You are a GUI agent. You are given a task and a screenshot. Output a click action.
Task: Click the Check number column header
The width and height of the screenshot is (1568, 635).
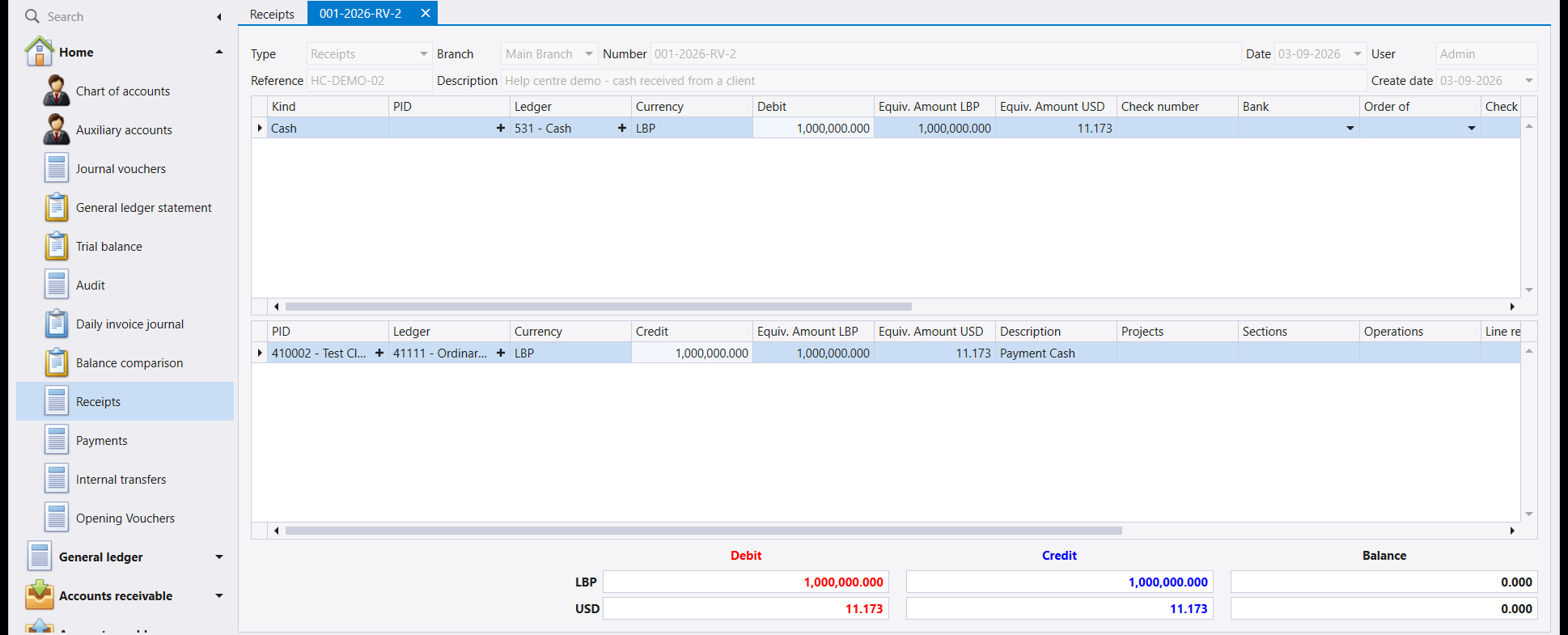point(1177,106)
